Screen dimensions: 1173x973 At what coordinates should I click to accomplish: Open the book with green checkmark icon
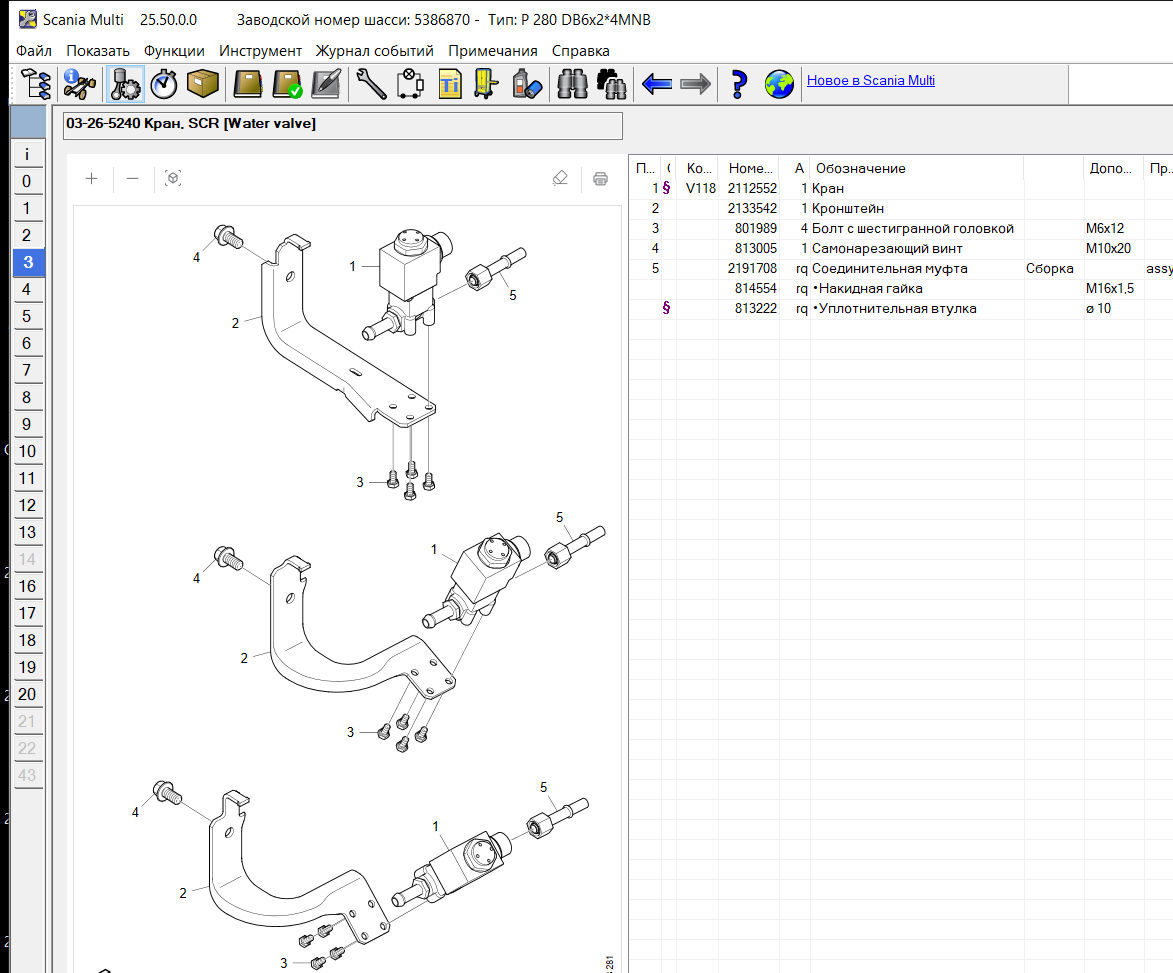coord(287,84)
